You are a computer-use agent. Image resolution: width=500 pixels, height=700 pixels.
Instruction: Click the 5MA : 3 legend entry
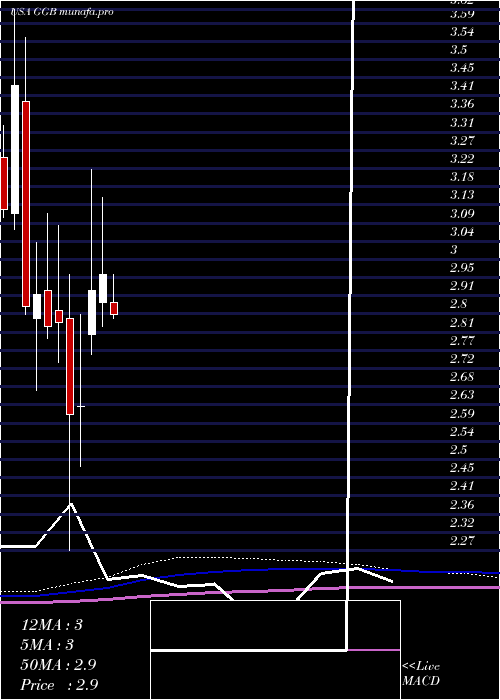(47, 645)
